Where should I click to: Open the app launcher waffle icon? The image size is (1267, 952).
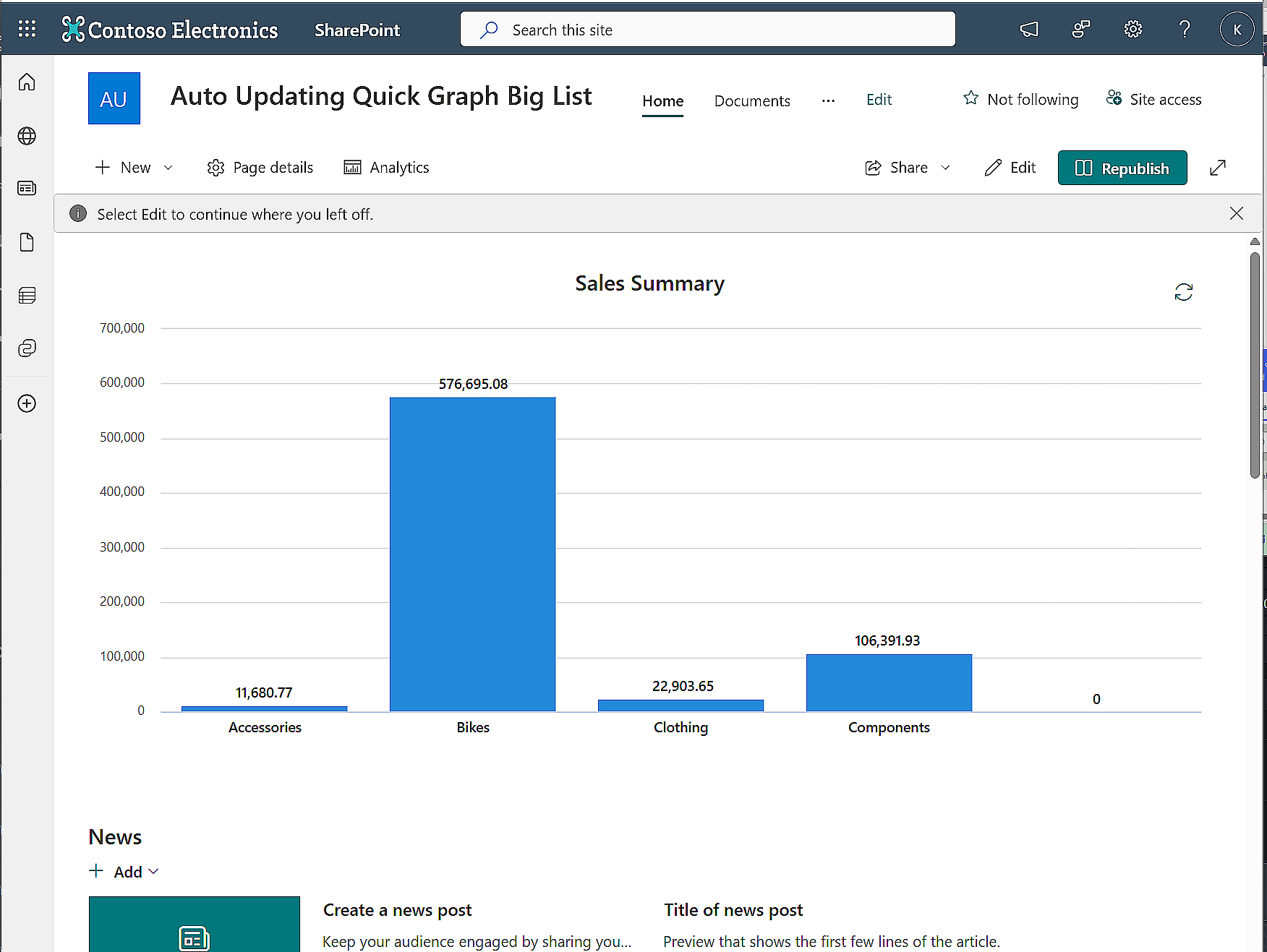point(27,29)
